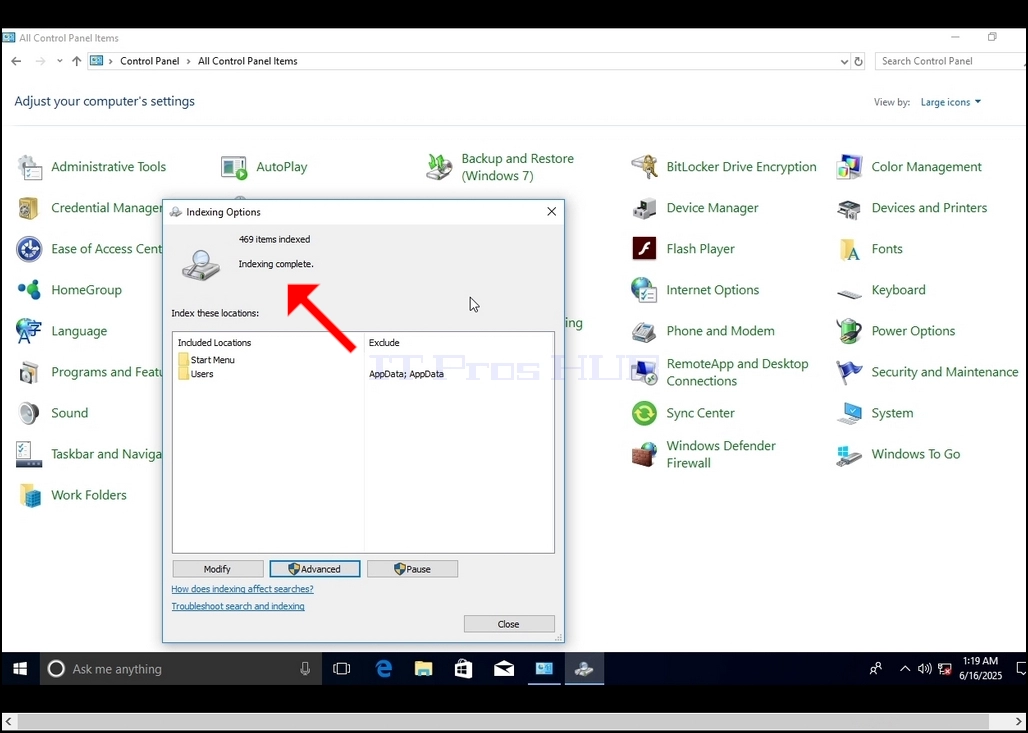Viewport: 1028px width, 733px height.
Task: Open Administrative Tools icon
Action: point(30,167)
